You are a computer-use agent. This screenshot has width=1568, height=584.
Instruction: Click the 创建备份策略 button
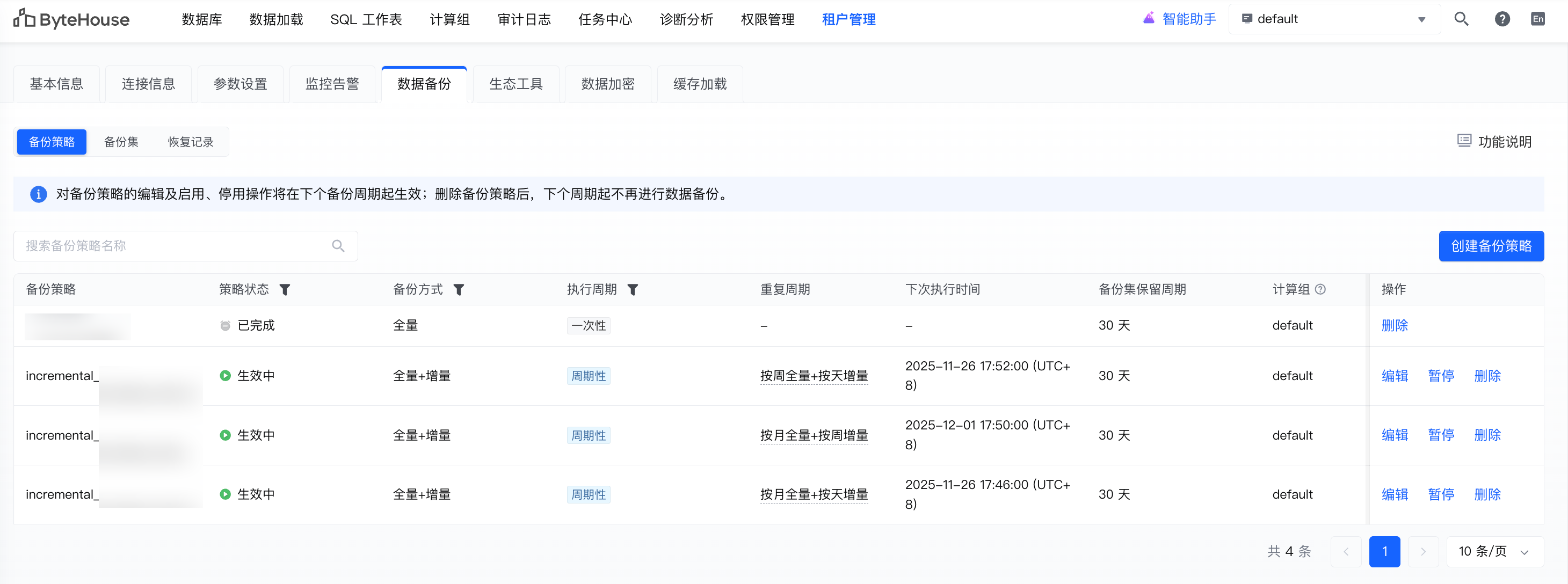pos(1491,246)
